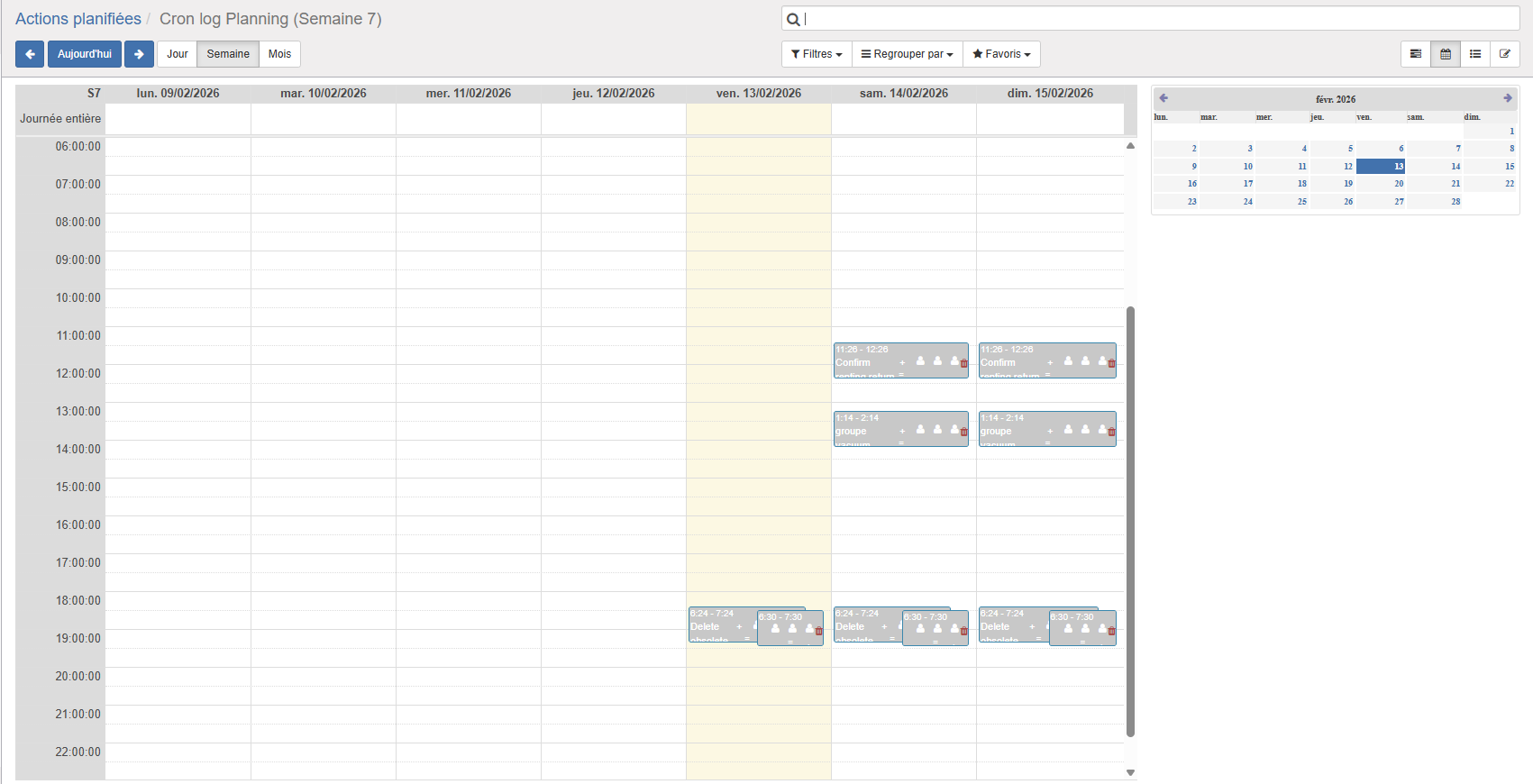Open the form view pencil icon
Viewport: 1533px width, 784px height.
1505,54
